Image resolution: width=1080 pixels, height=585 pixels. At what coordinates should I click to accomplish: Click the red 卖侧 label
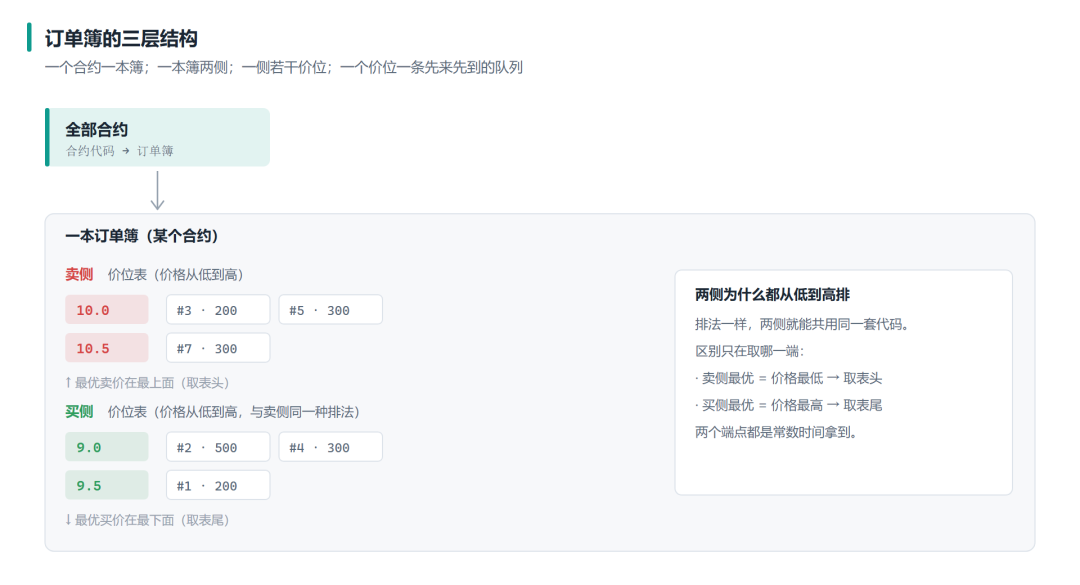click(79, 274)
